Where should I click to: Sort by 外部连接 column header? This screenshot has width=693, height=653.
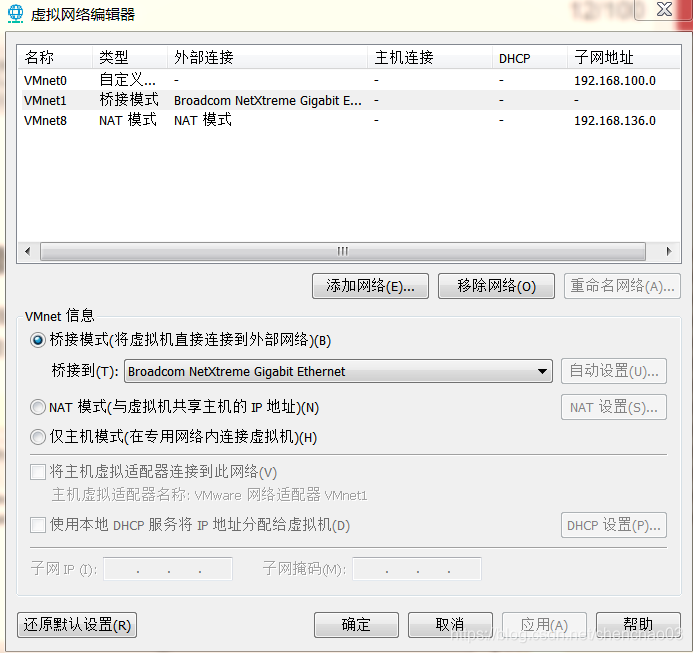(x=267, y=57)
